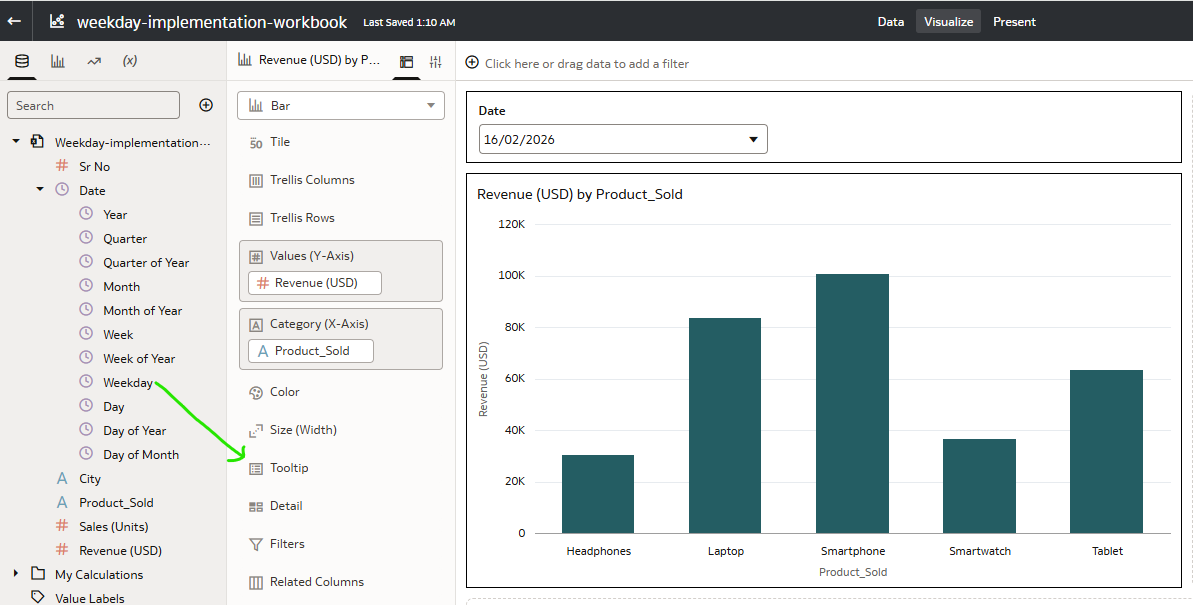
Task: Select the Weekday column in tree
Action: coord(128,383)
